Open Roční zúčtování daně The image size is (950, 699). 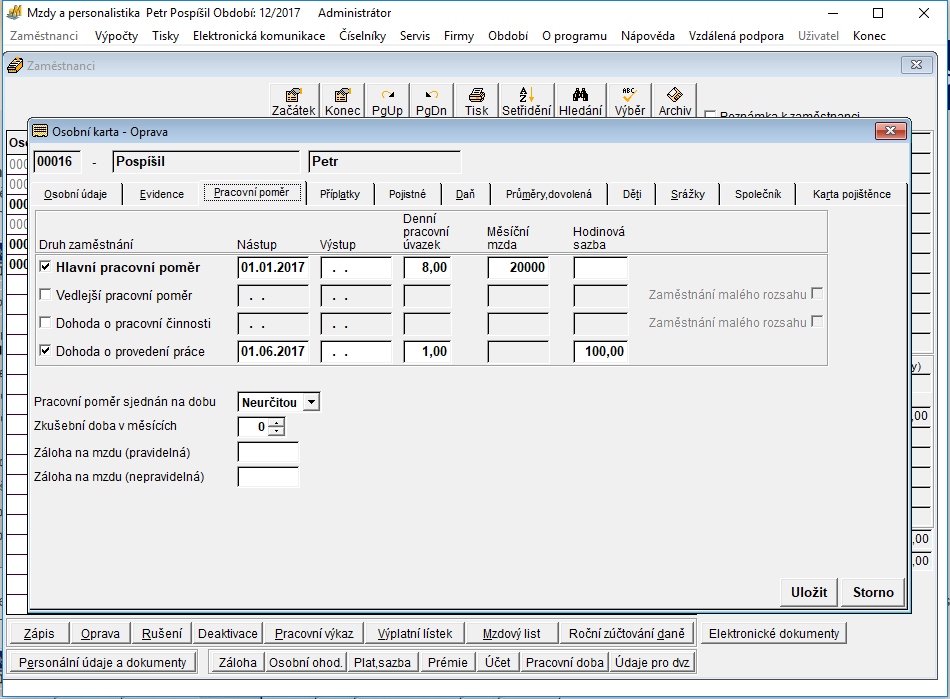coord(626,634)
